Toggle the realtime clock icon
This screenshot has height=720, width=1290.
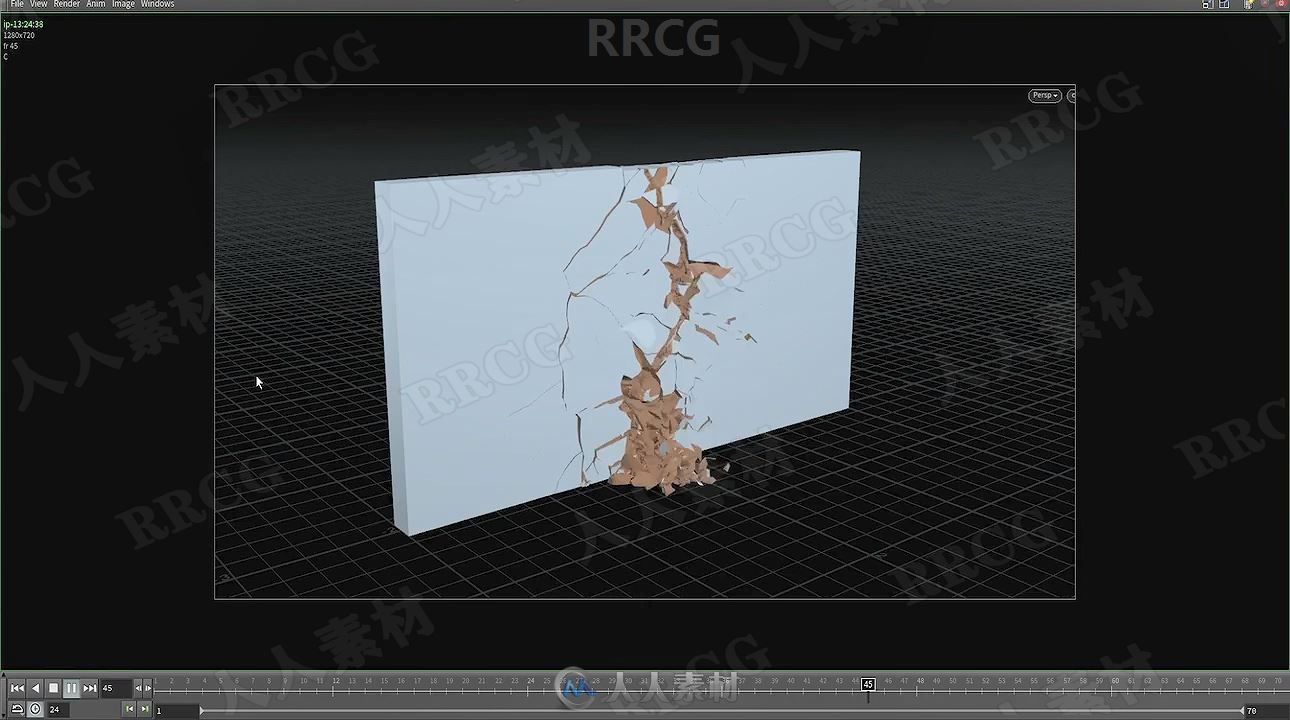35,709
